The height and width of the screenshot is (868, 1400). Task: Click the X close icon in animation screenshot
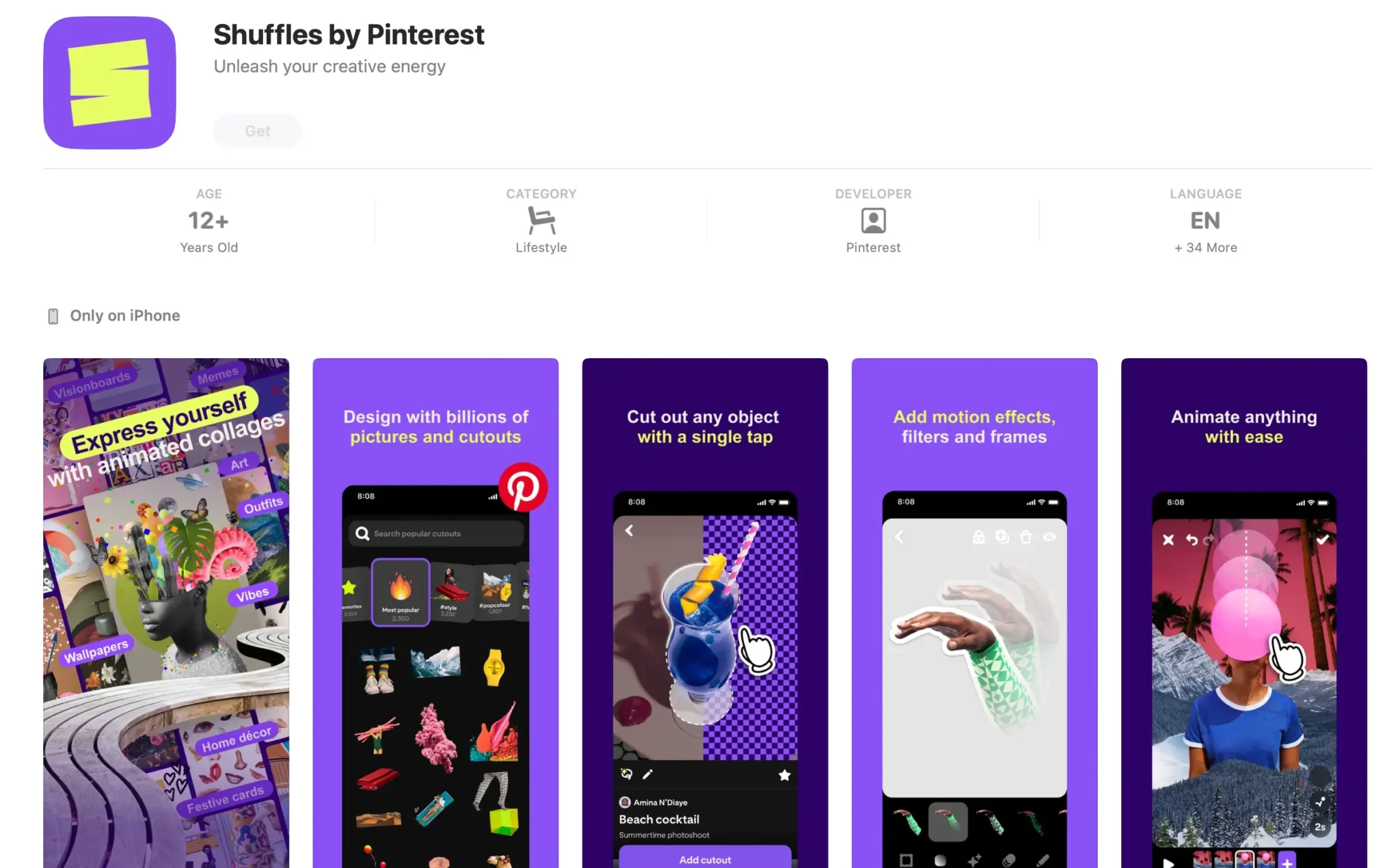(x=1168, y=540)
